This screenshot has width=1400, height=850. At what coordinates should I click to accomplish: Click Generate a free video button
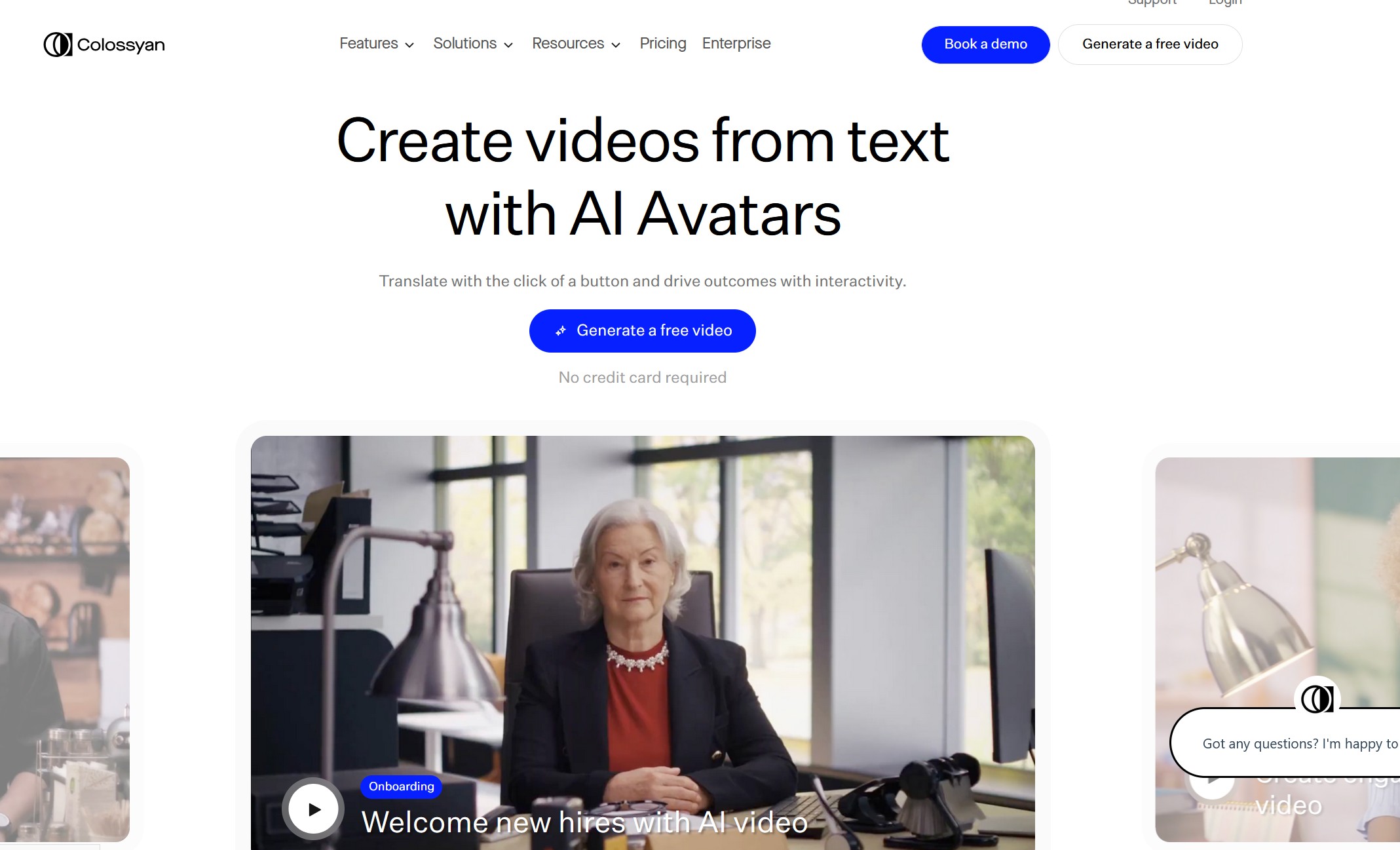643,330
